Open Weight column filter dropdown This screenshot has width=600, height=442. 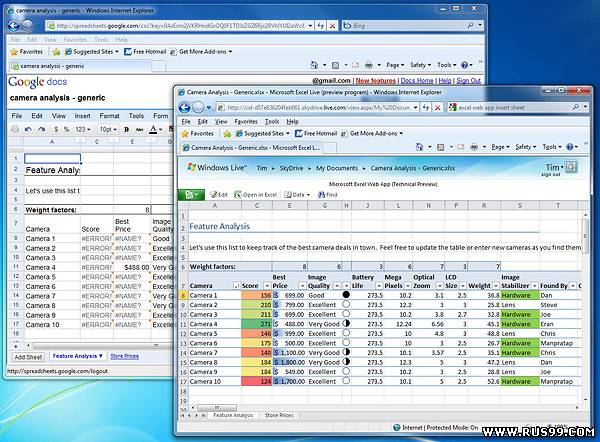click(496, 286)
